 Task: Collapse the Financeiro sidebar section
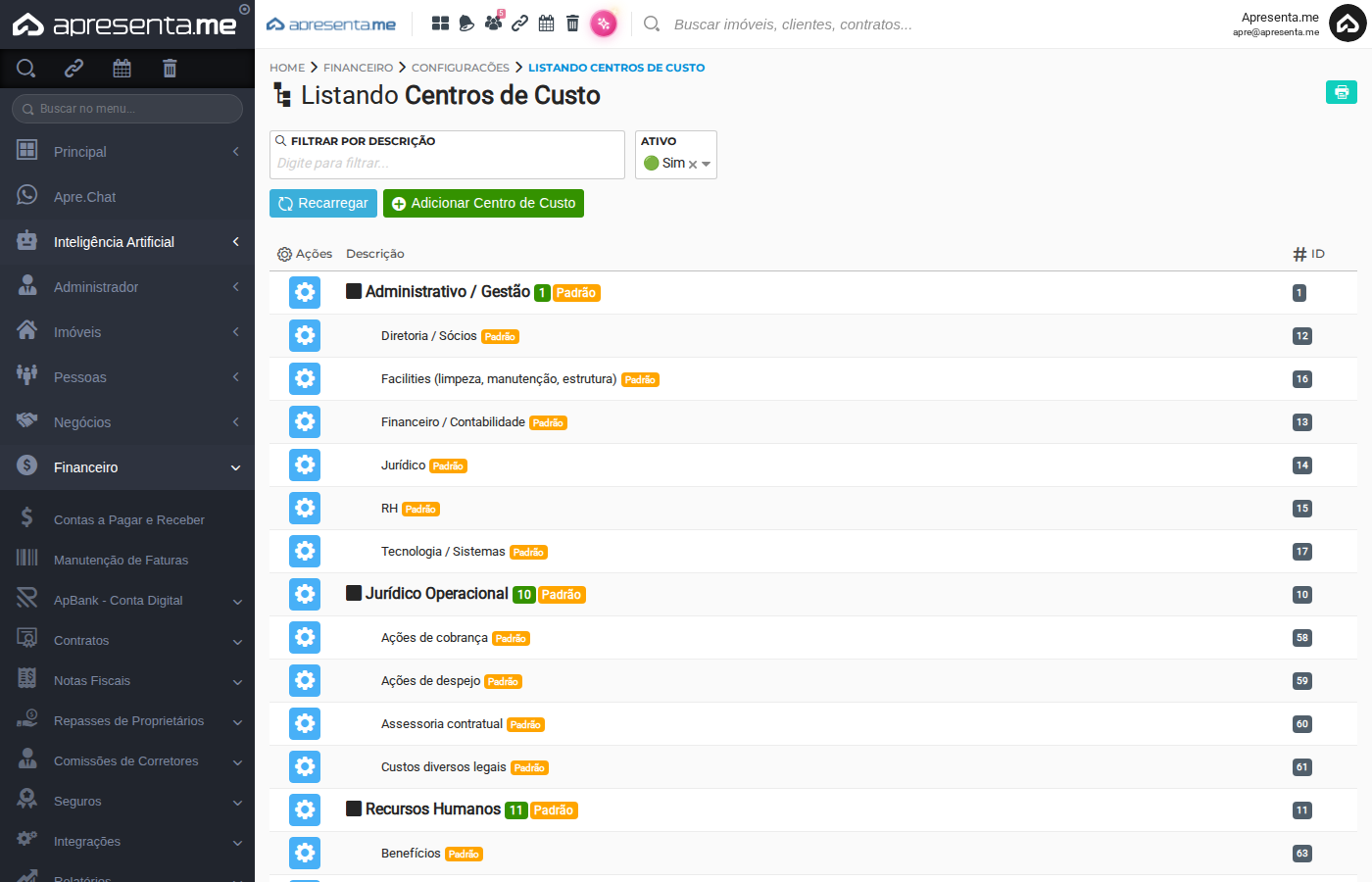click(x=127, y=467)
